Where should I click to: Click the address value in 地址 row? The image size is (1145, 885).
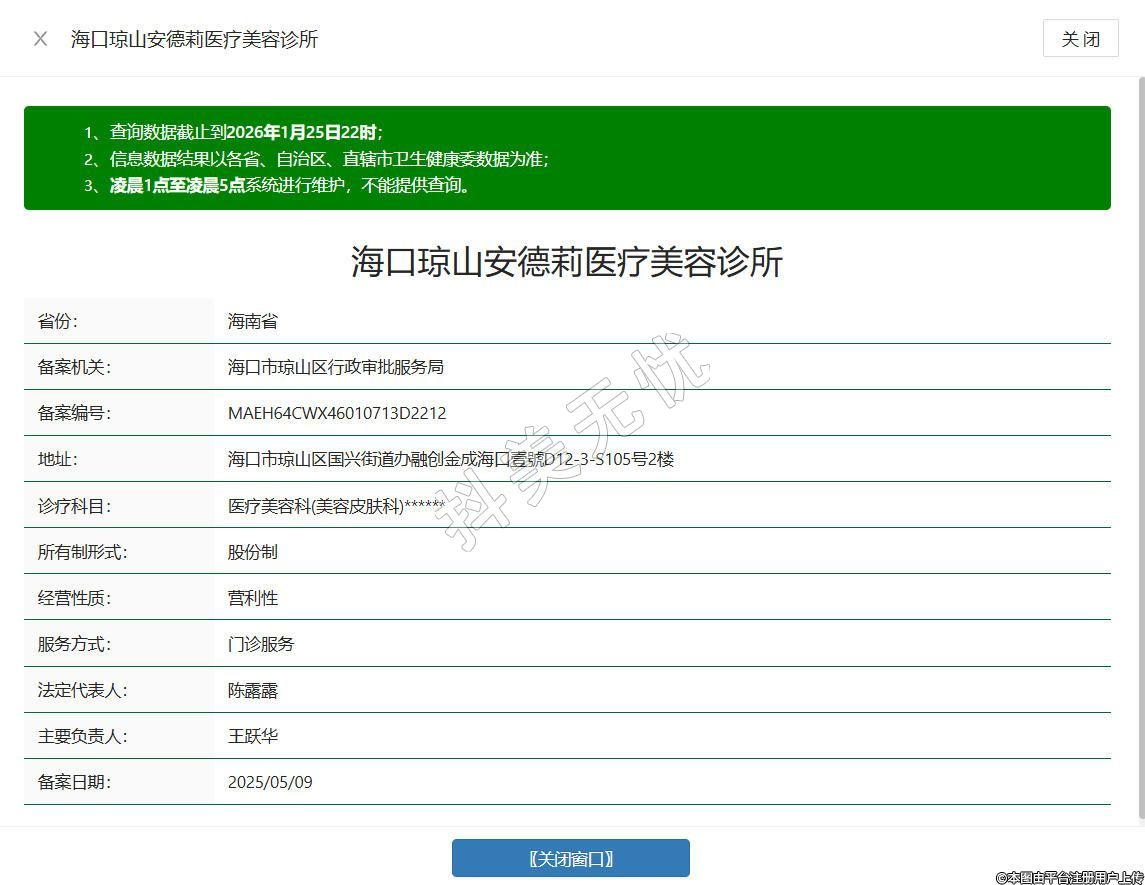[450, 459]
